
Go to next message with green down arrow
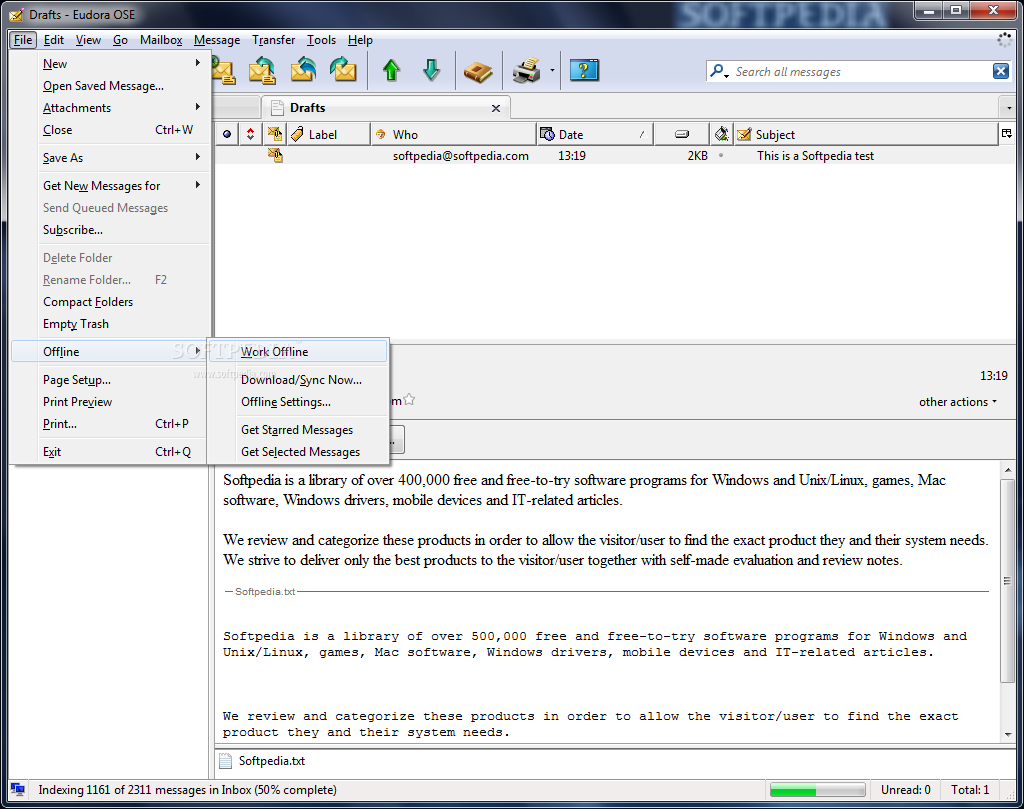click(x=431, y=70)
